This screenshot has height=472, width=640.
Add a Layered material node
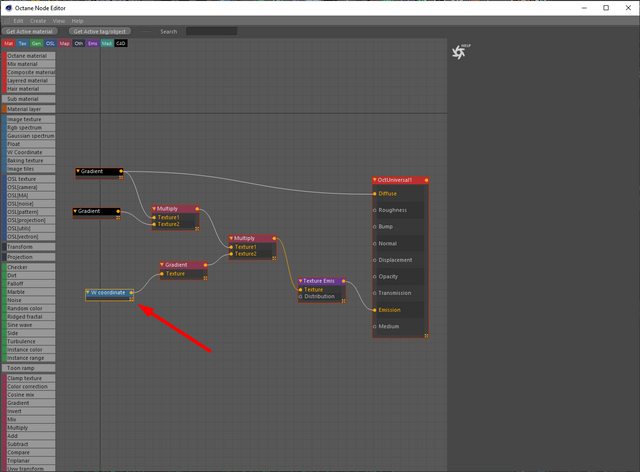(x=29, y=80)
